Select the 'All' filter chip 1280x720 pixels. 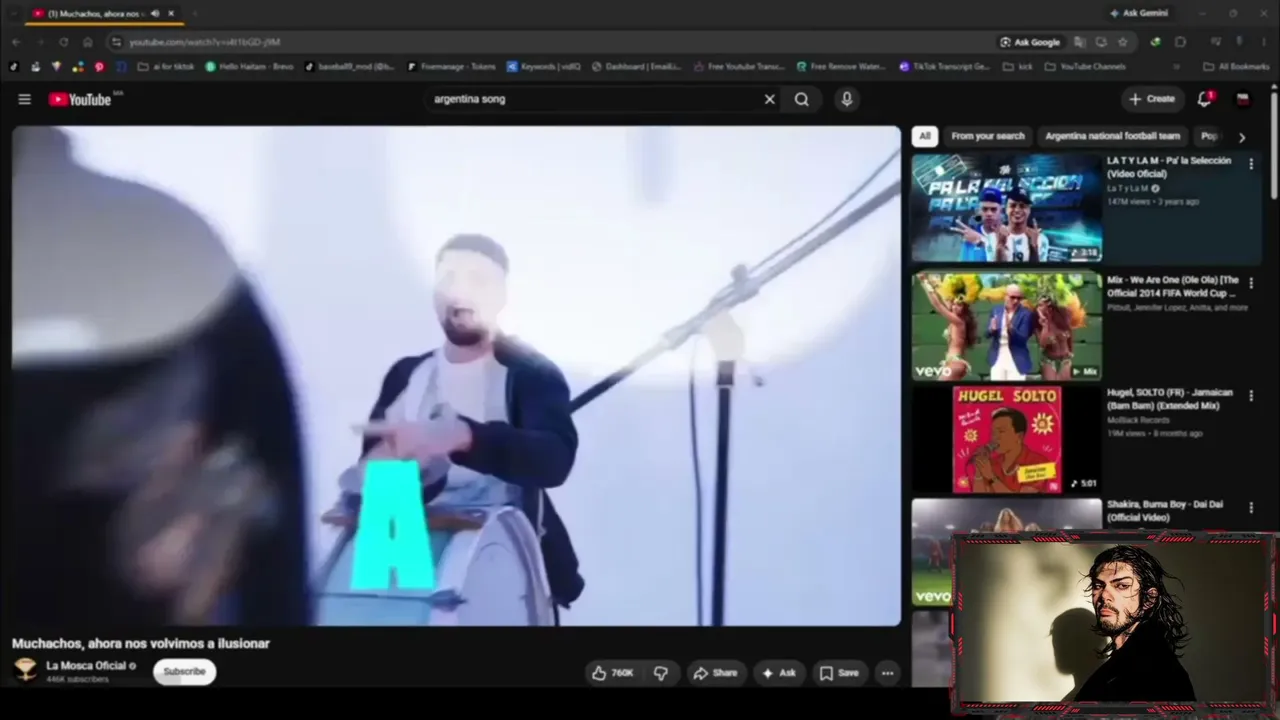(925, 136)
